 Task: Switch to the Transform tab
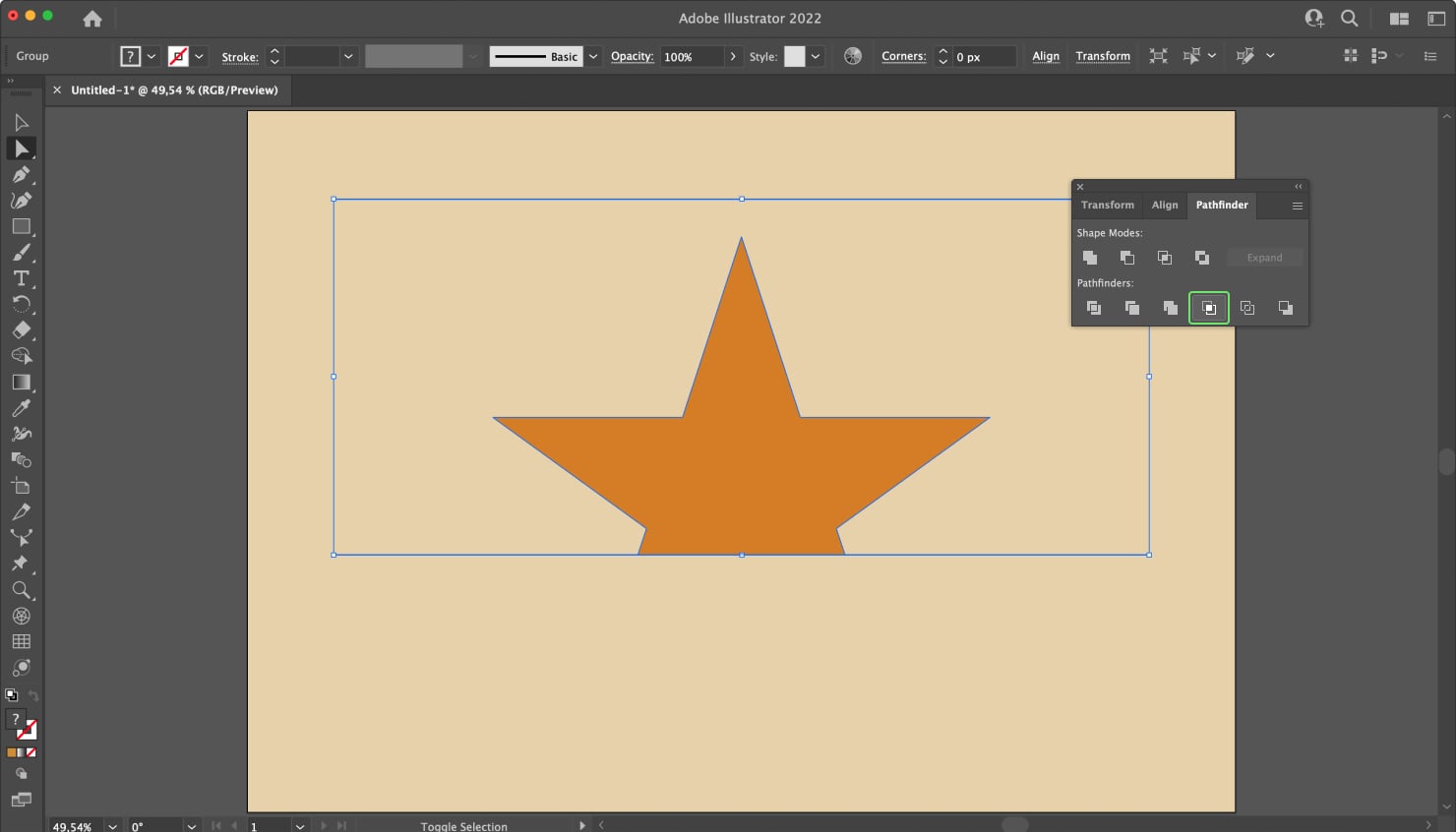pos(1107,205)
